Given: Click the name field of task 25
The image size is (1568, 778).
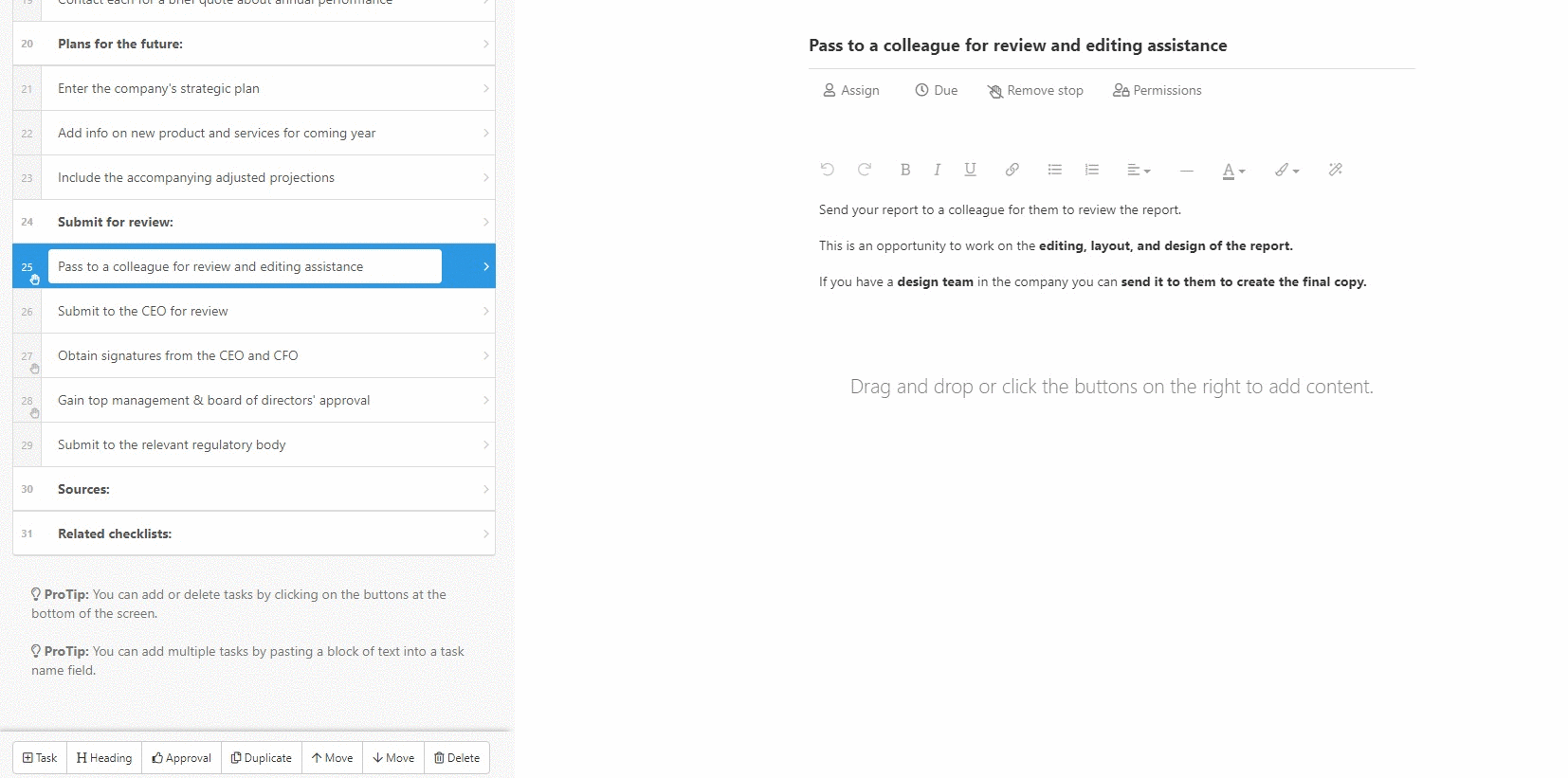Looking at the screenshot, I should 244,266.
